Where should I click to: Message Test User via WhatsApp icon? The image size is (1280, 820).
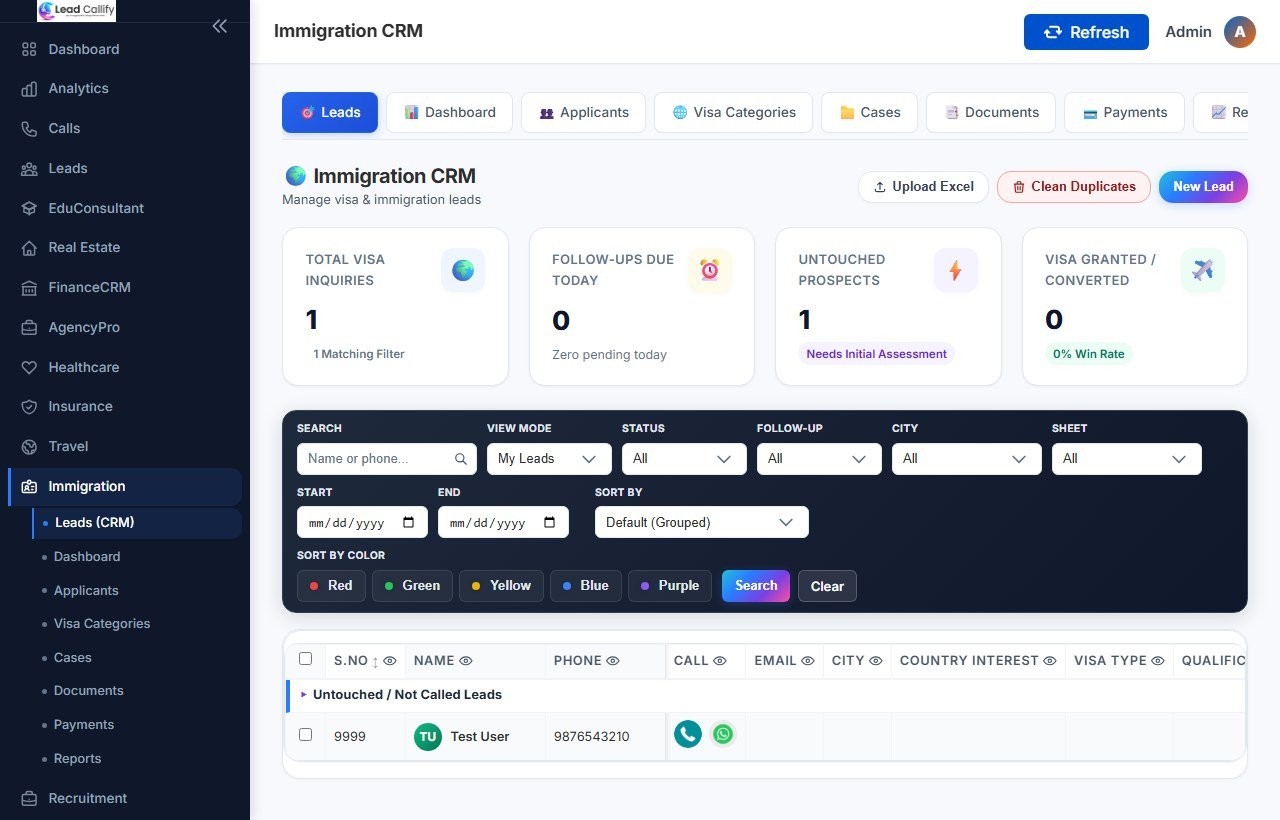point(723,735)
